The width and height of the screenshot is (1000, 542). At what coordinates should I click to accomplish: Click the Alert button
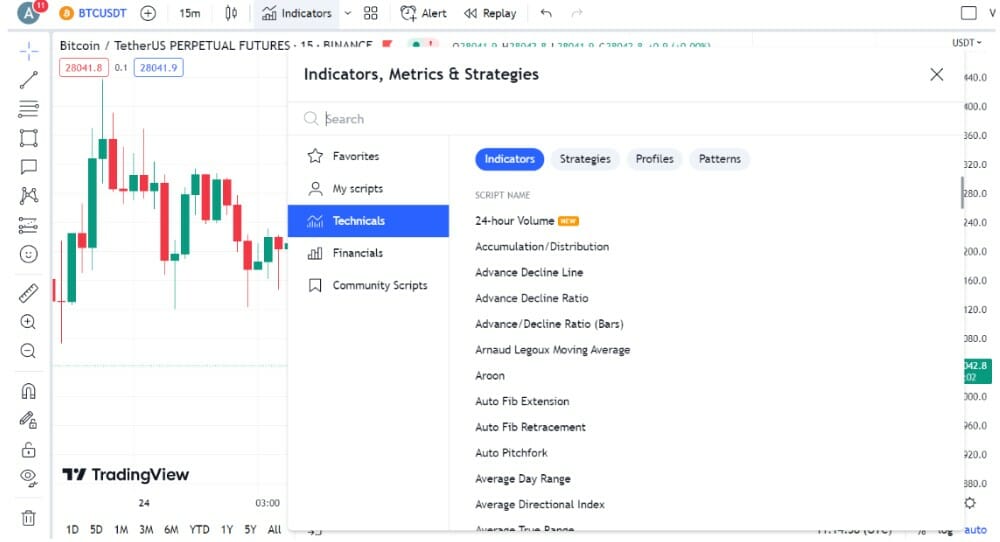tap(423, 13)
